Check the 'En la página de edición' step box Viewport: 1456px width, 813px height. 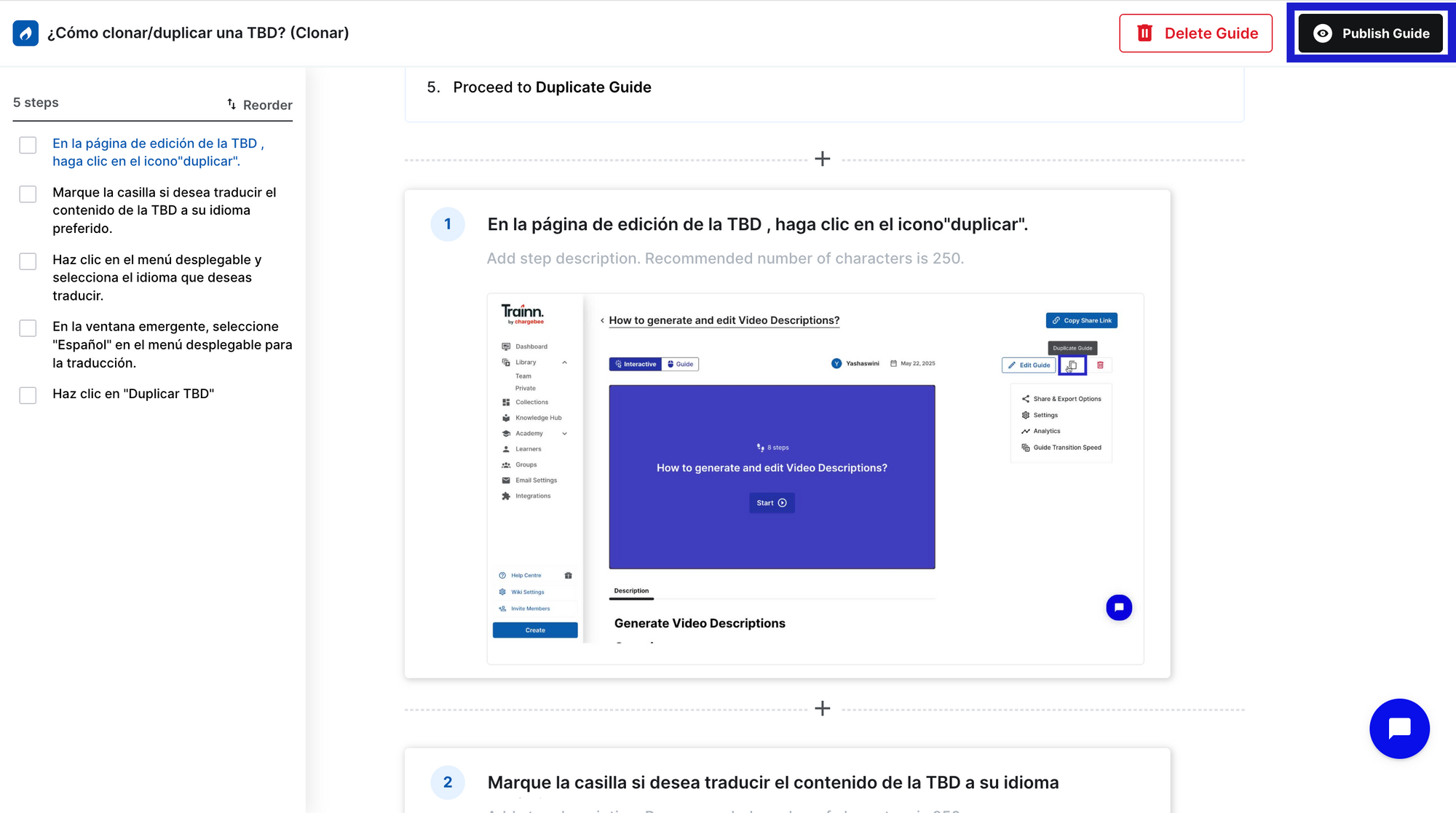(28, 145)
